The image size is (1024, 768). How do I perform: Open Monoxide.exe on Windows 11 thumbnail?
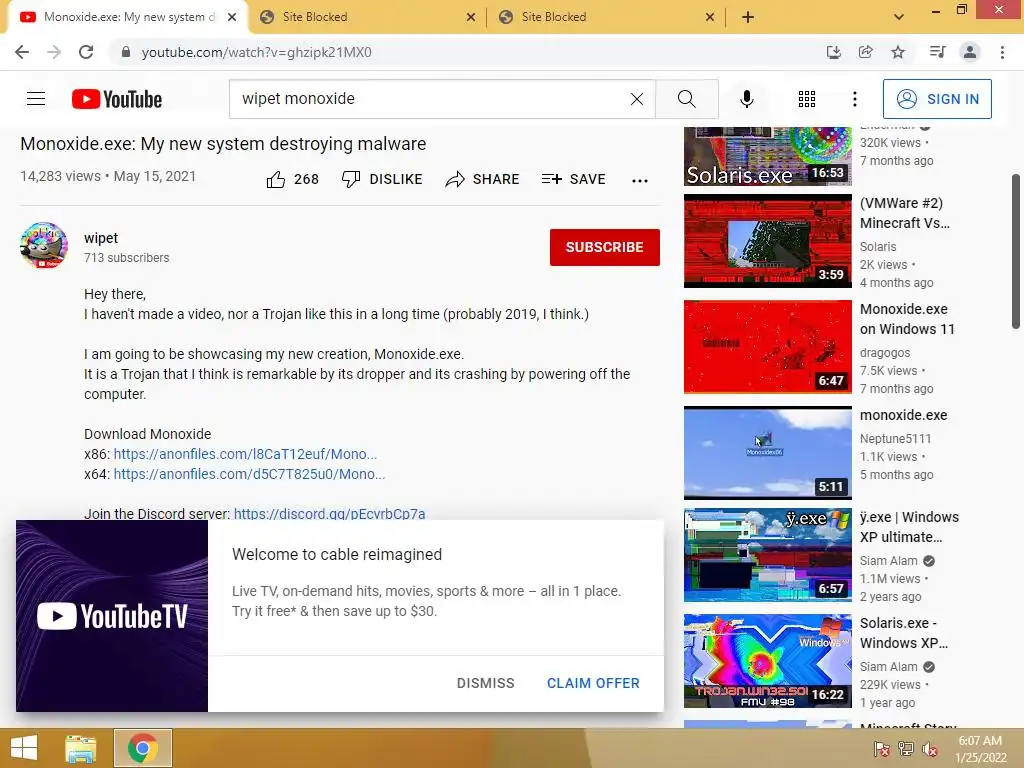pos(767,347)
